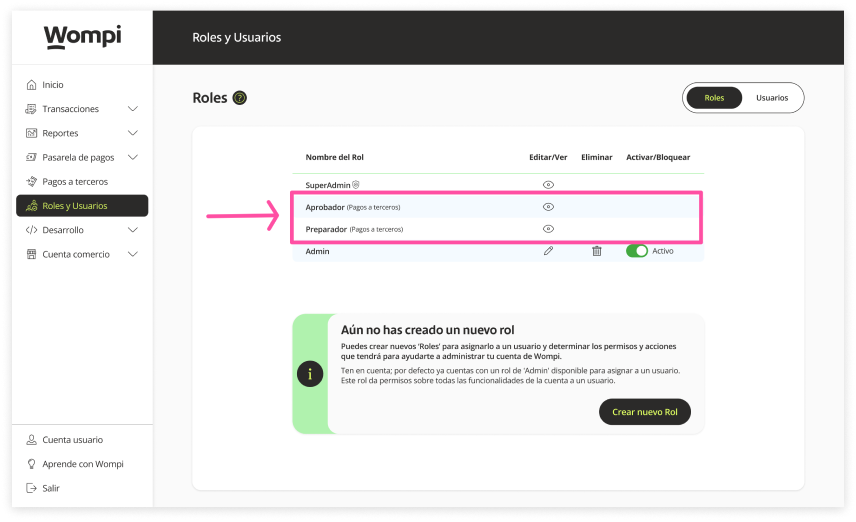Screen dimensions: 856x522
Task: Click the Wompi logo
Action: [x=82, y=38]
